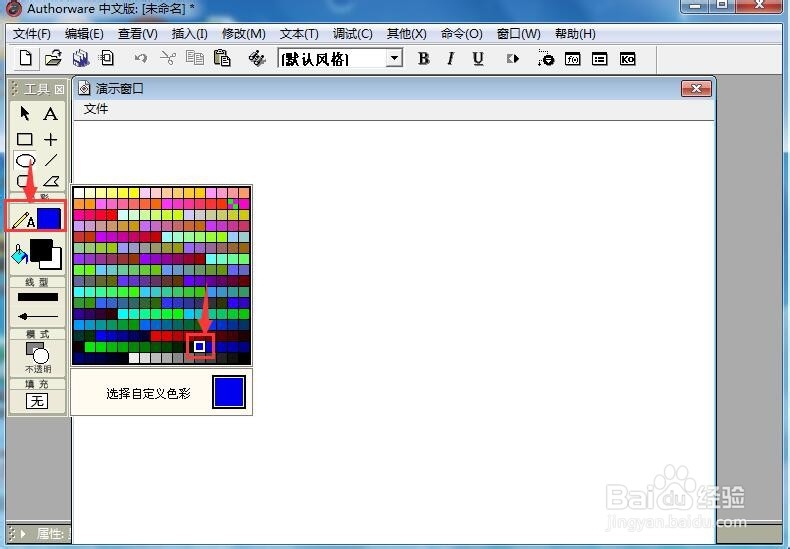Select the rectangle tool
This screenshot has height=549, width=790.
click(x=25, y=139)
